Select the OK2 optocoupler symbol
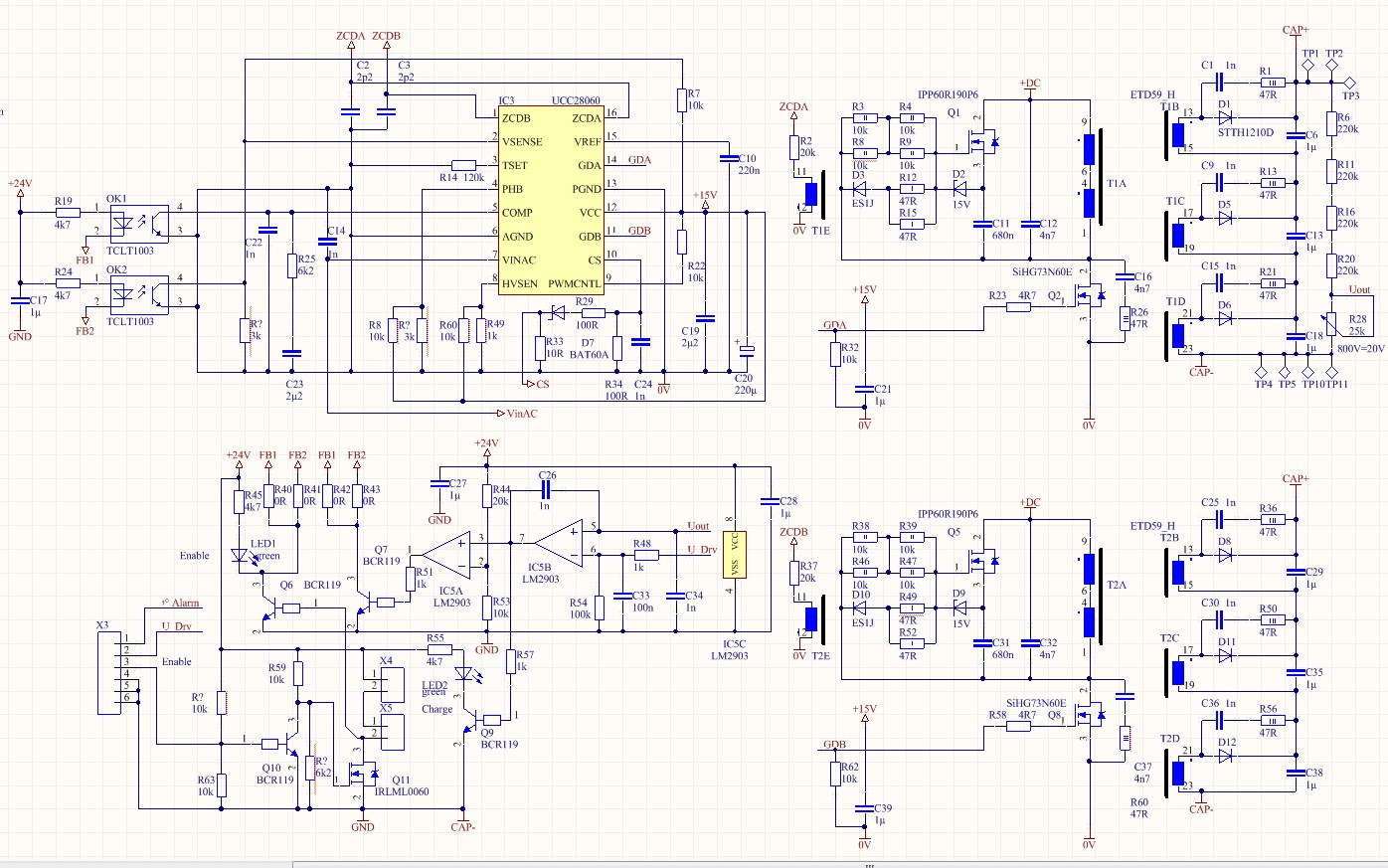Viewport: 1388px width, 868px height. point(137,294)
